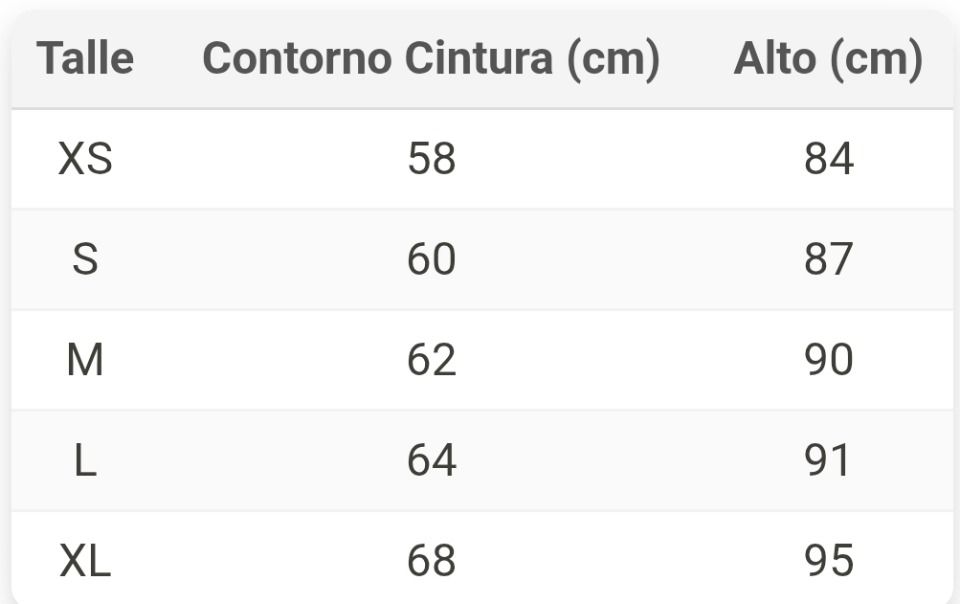Image resolution: width=960 pixels, height=604 pixels.
Task: Click the Talle column header
Action: click(85, 59)
